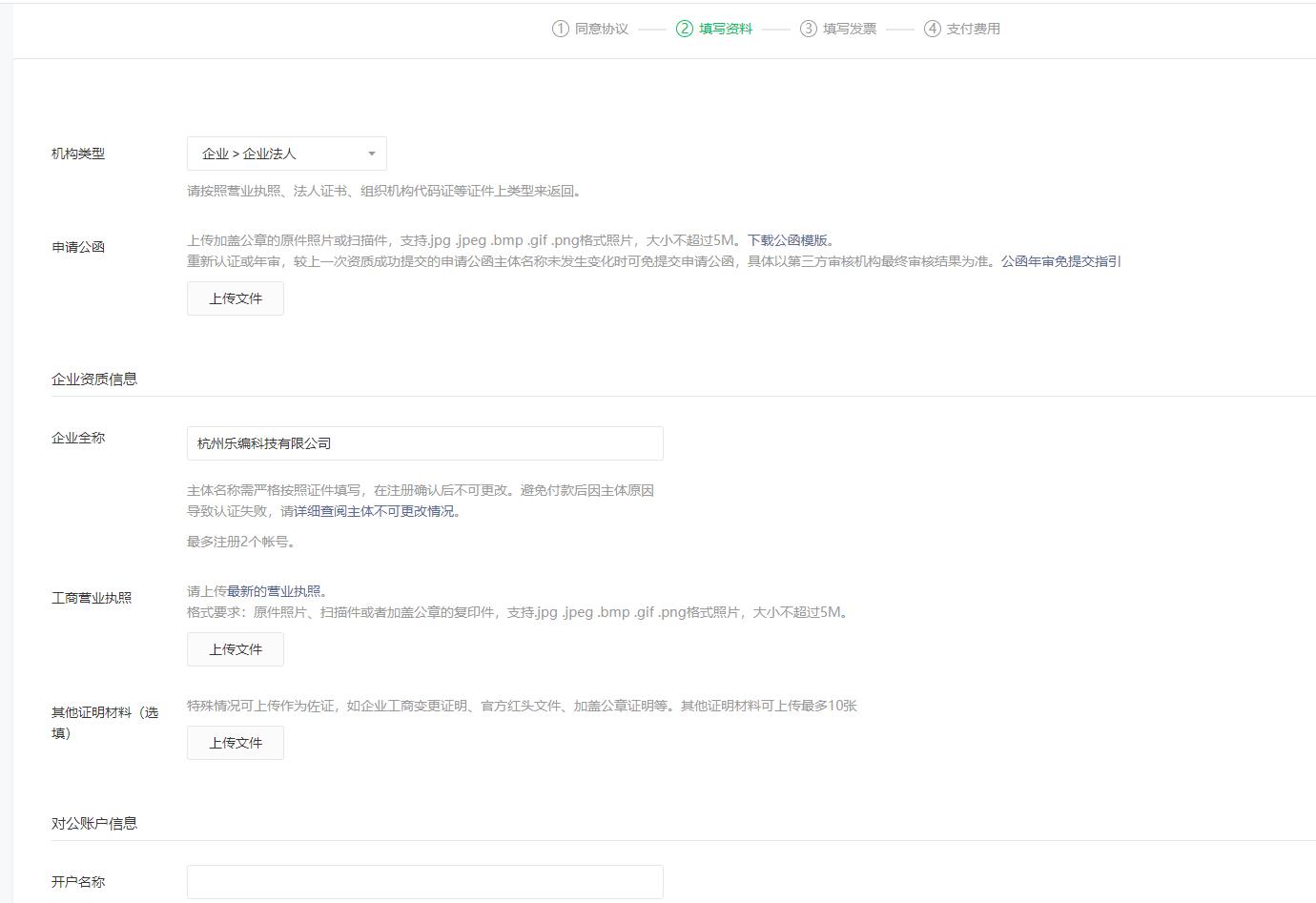Click the ③ 填写发票 step circle
This screenshot has height=903, width=1316.
coord(810,29)
